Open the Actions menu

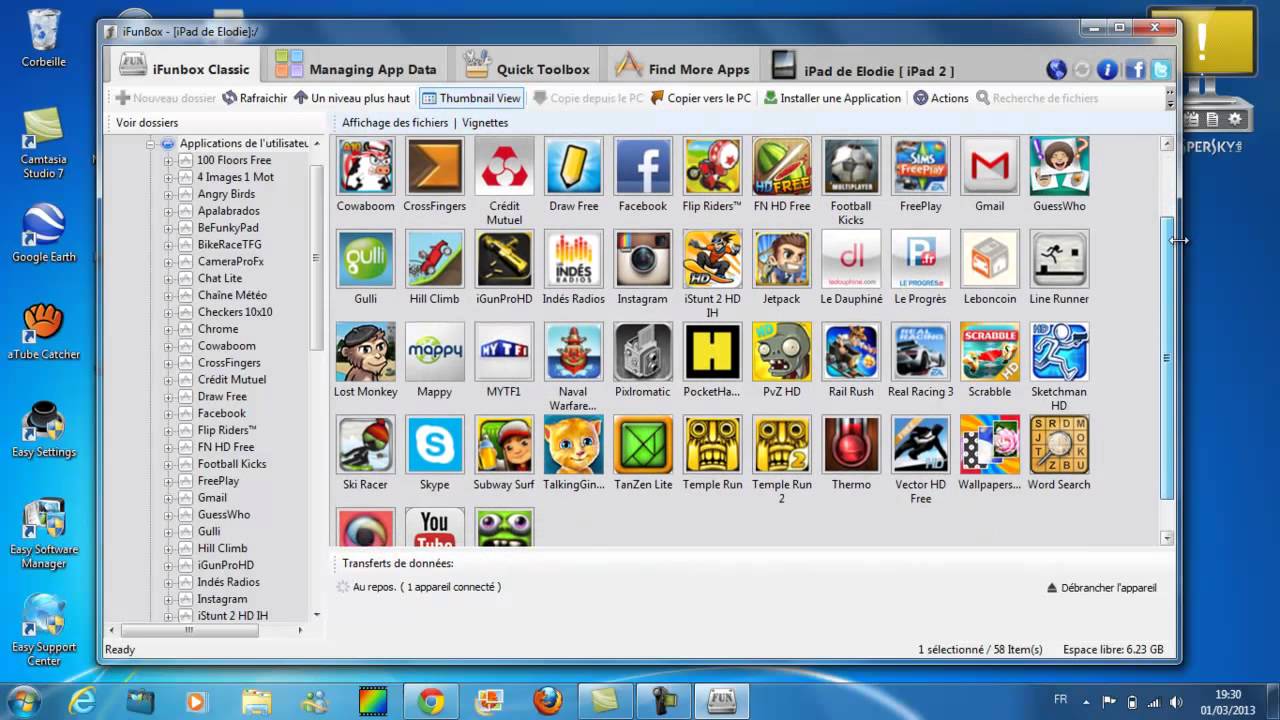point(940,98)
